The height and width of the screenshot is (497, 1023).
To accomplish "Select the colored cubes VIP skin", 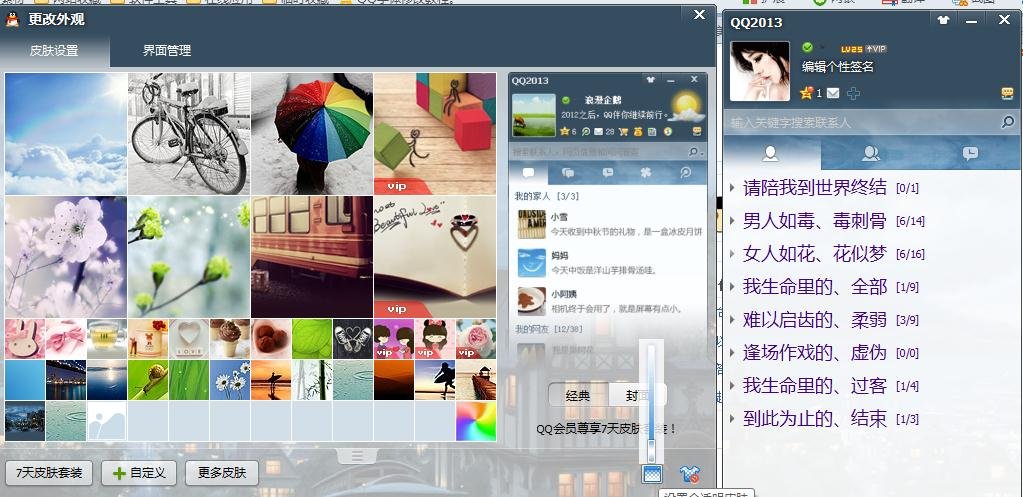I will (435, 134).
